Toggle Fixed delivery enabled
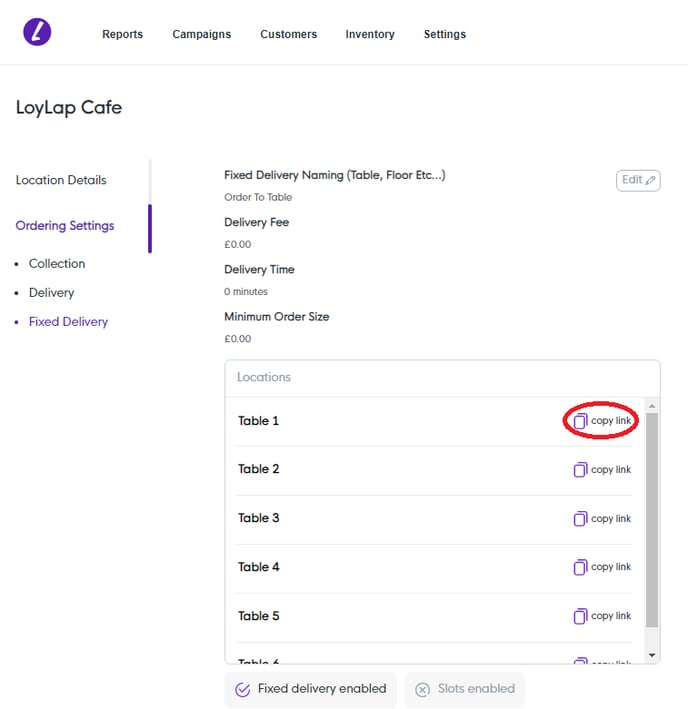 [x=311, y=689]
